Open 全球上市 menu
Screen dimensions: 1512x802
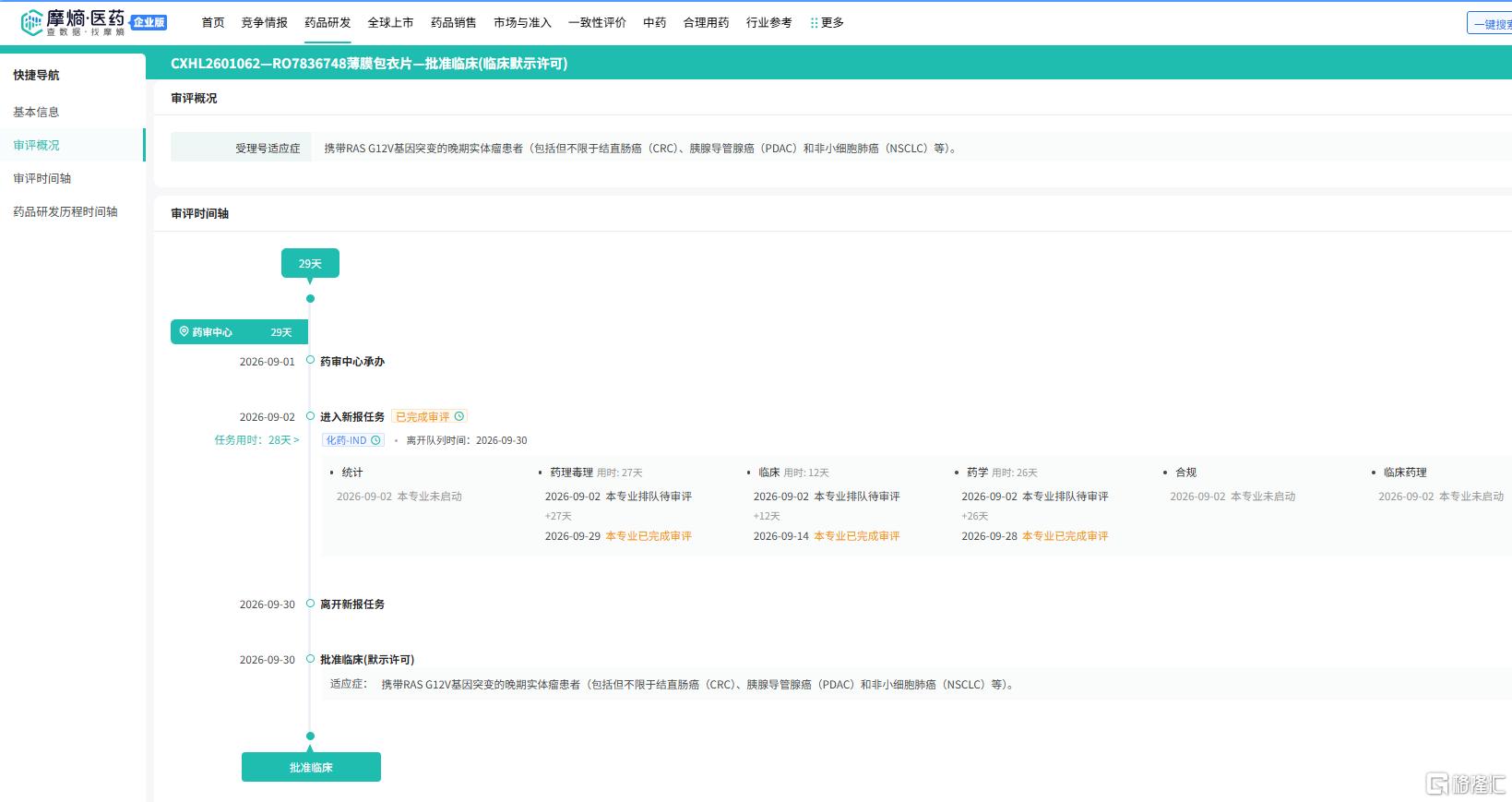point(390,23)
